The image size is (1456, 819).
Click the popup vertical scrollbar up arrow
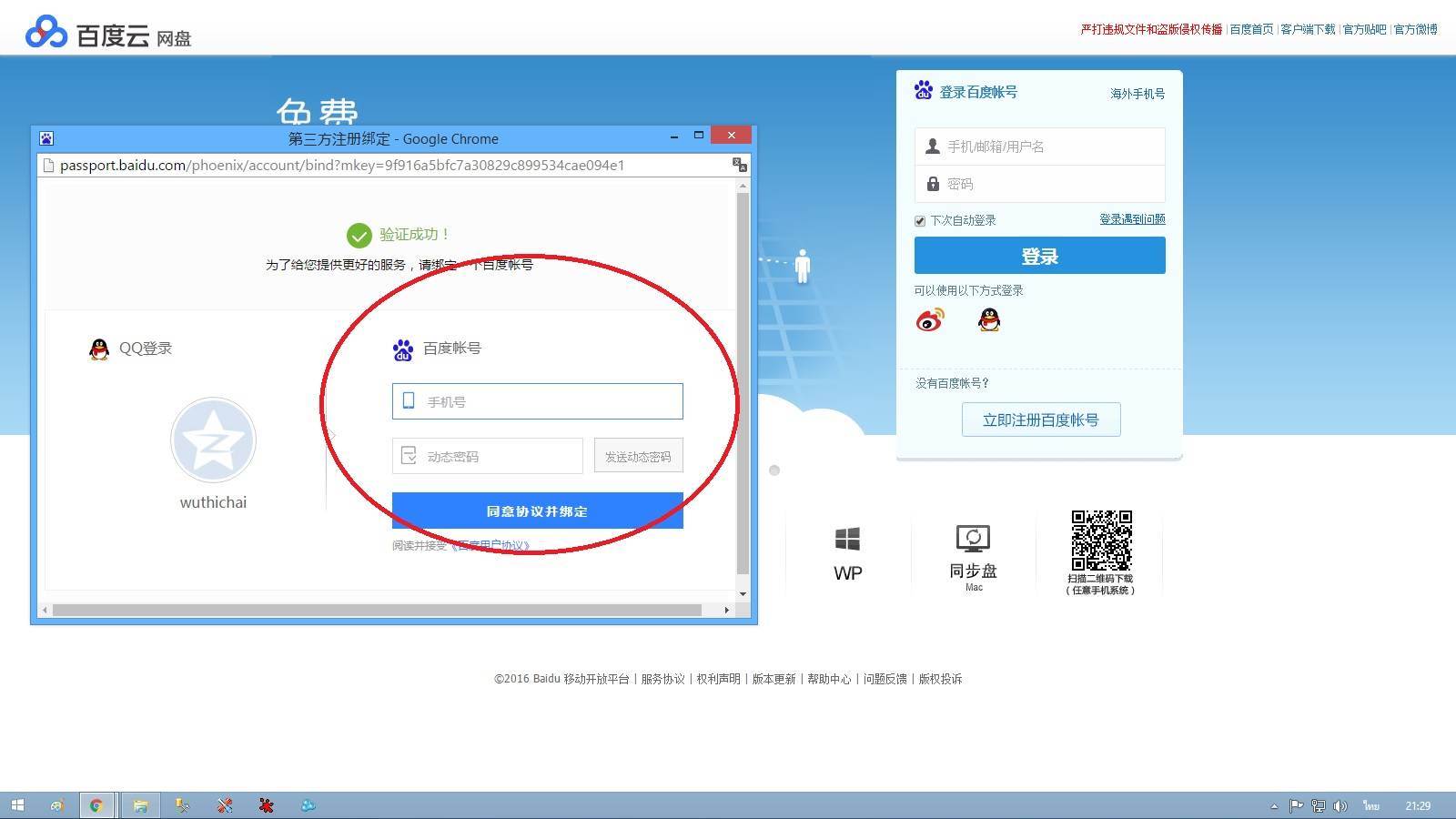(x=743, y=186)
